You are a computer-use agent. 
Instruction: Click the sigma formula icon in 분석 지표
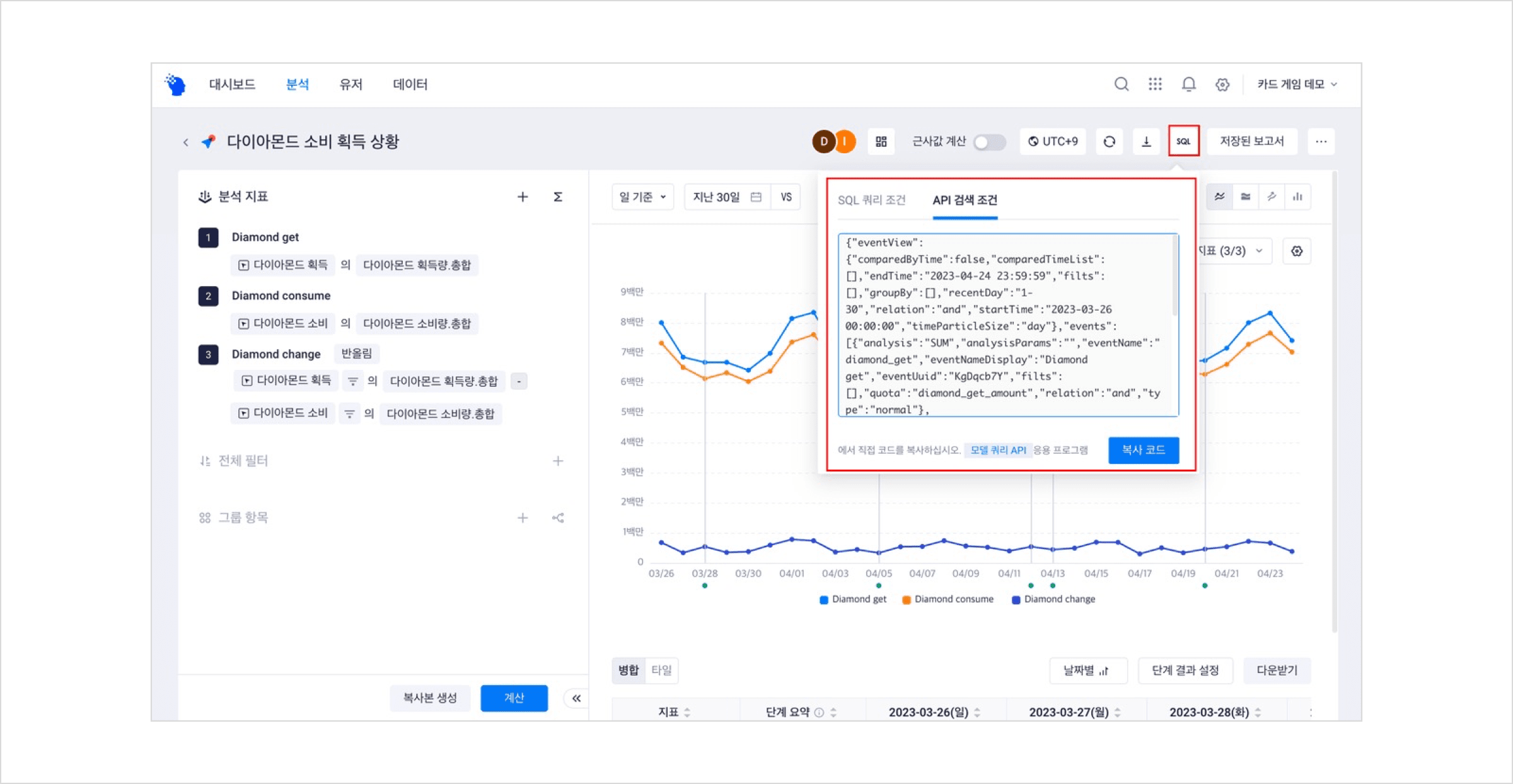pyautogui.click(x=557, y=197)
